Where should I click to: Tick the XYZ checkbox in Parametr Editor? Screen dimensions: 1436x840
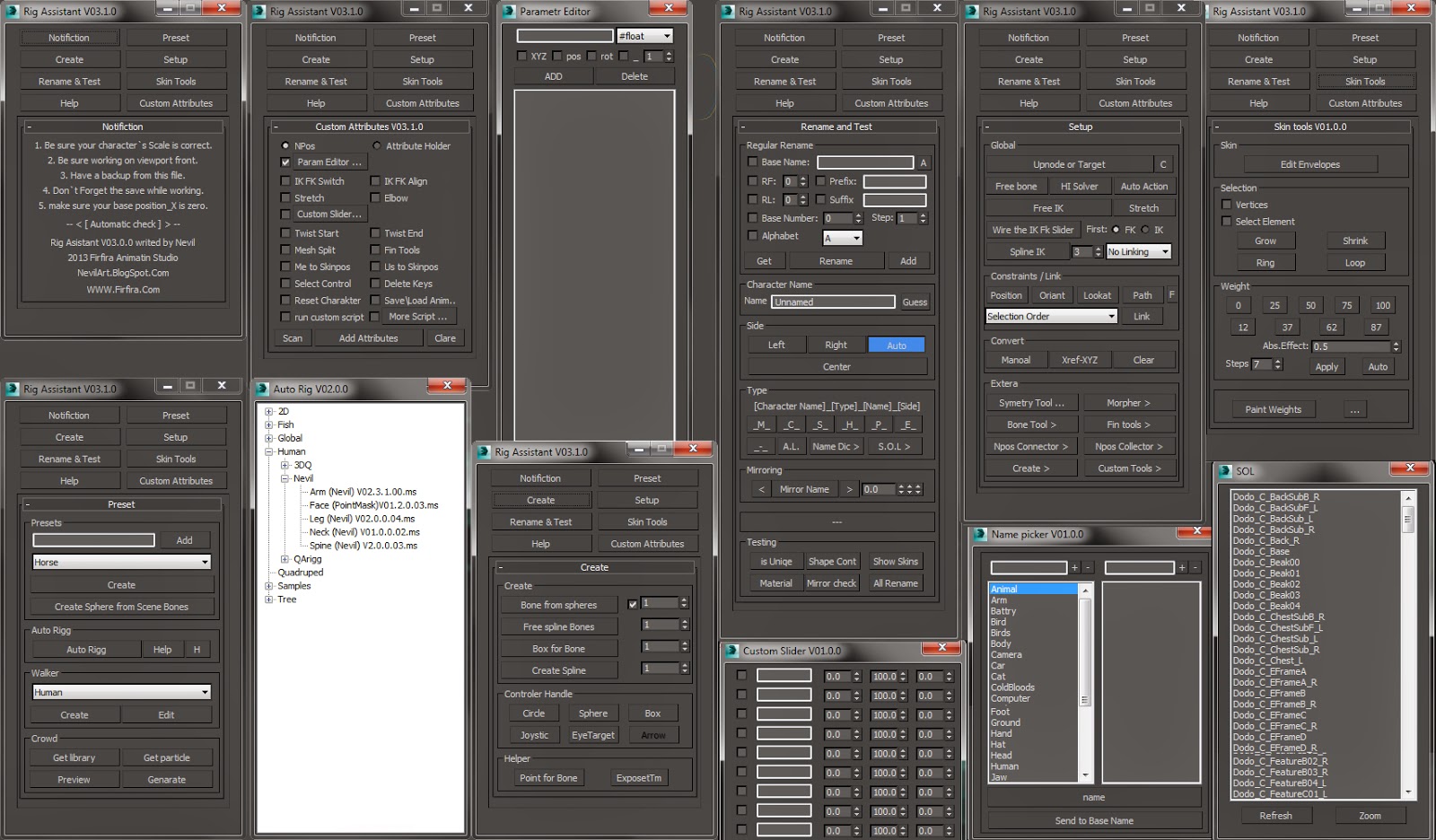point(522,56)
